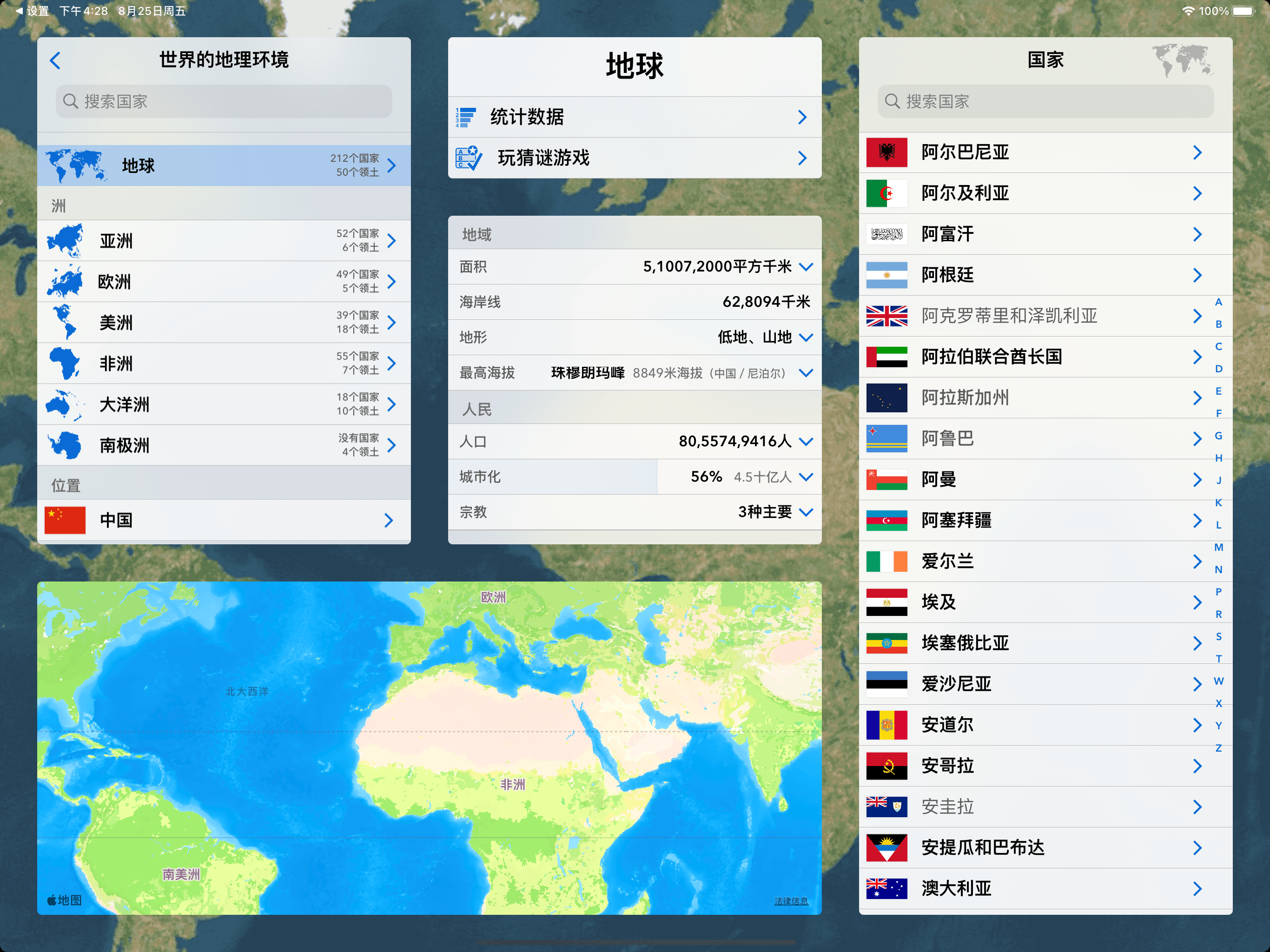Tap the China flag under 位置
1270x952 pixels.
click(x=65, y=520)
